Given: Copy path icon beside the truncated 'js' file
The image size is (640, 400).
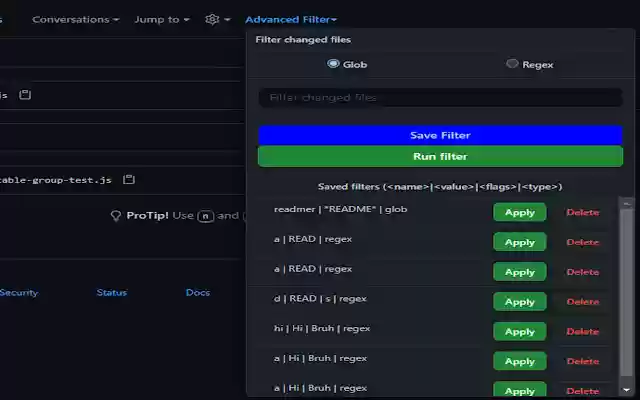Looking at the screenshot, I should 25,95.
